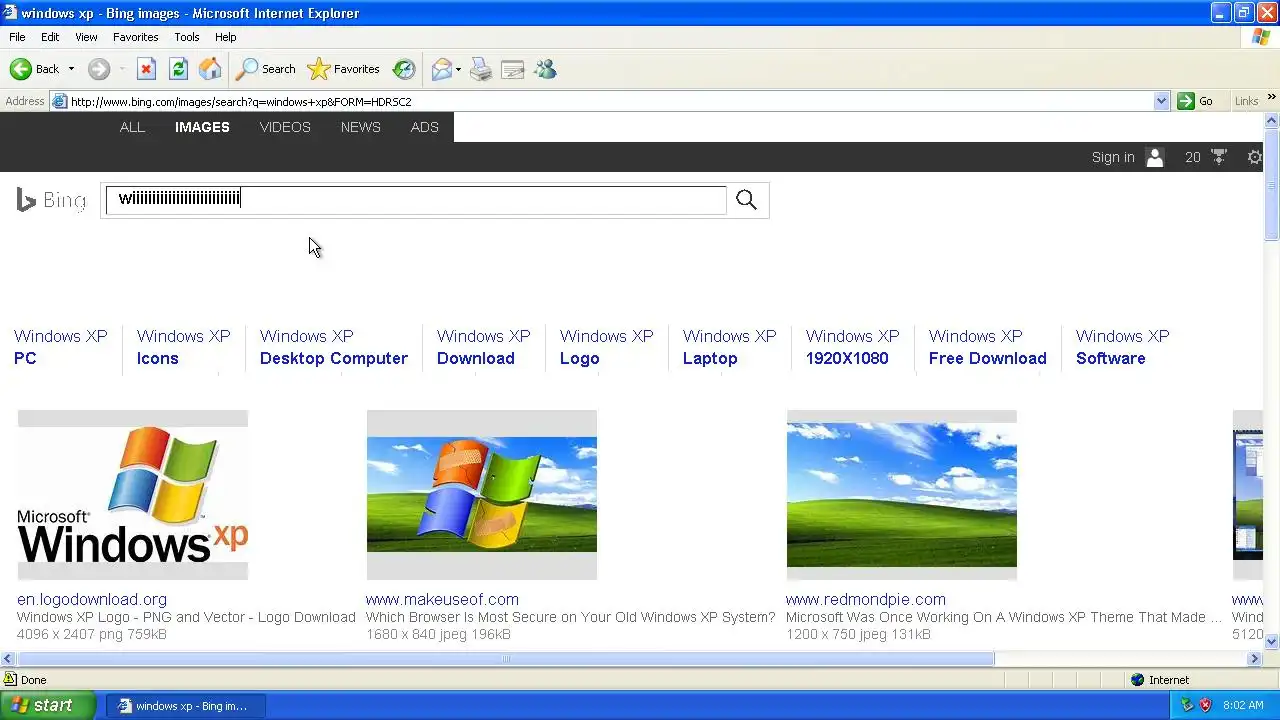Open the Mail dropdown arrow
Screen dimensions: 1280x720
458,69
